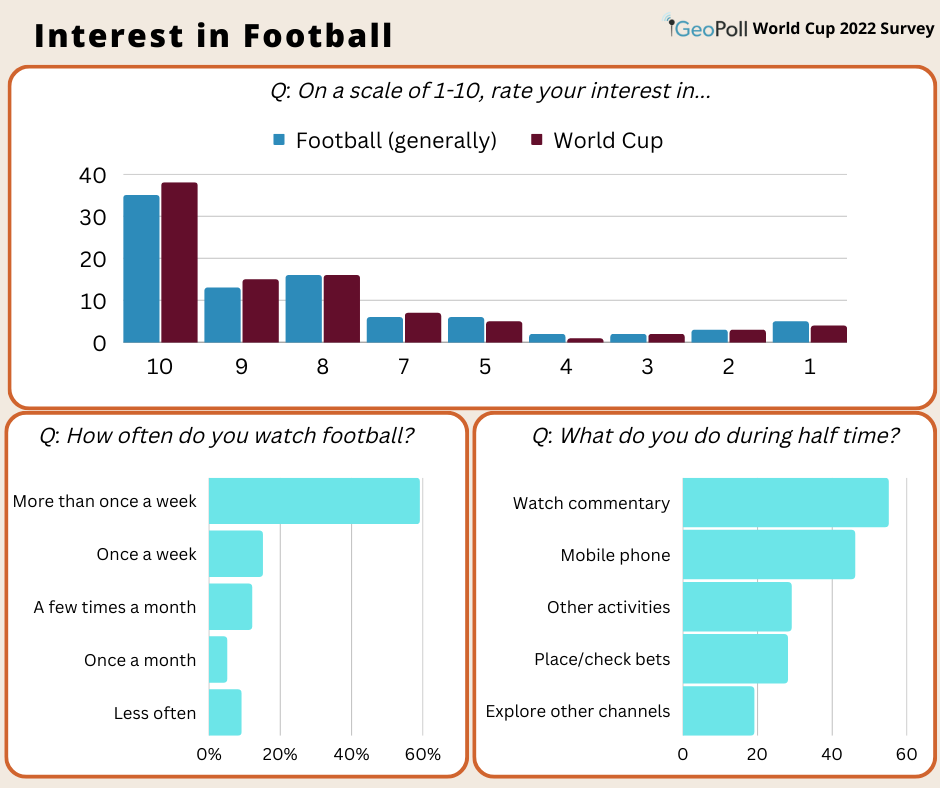Screen dimensions: 940x788
Task: Click the 'Place/check bets' bar
Action: [x=735, y=659]
